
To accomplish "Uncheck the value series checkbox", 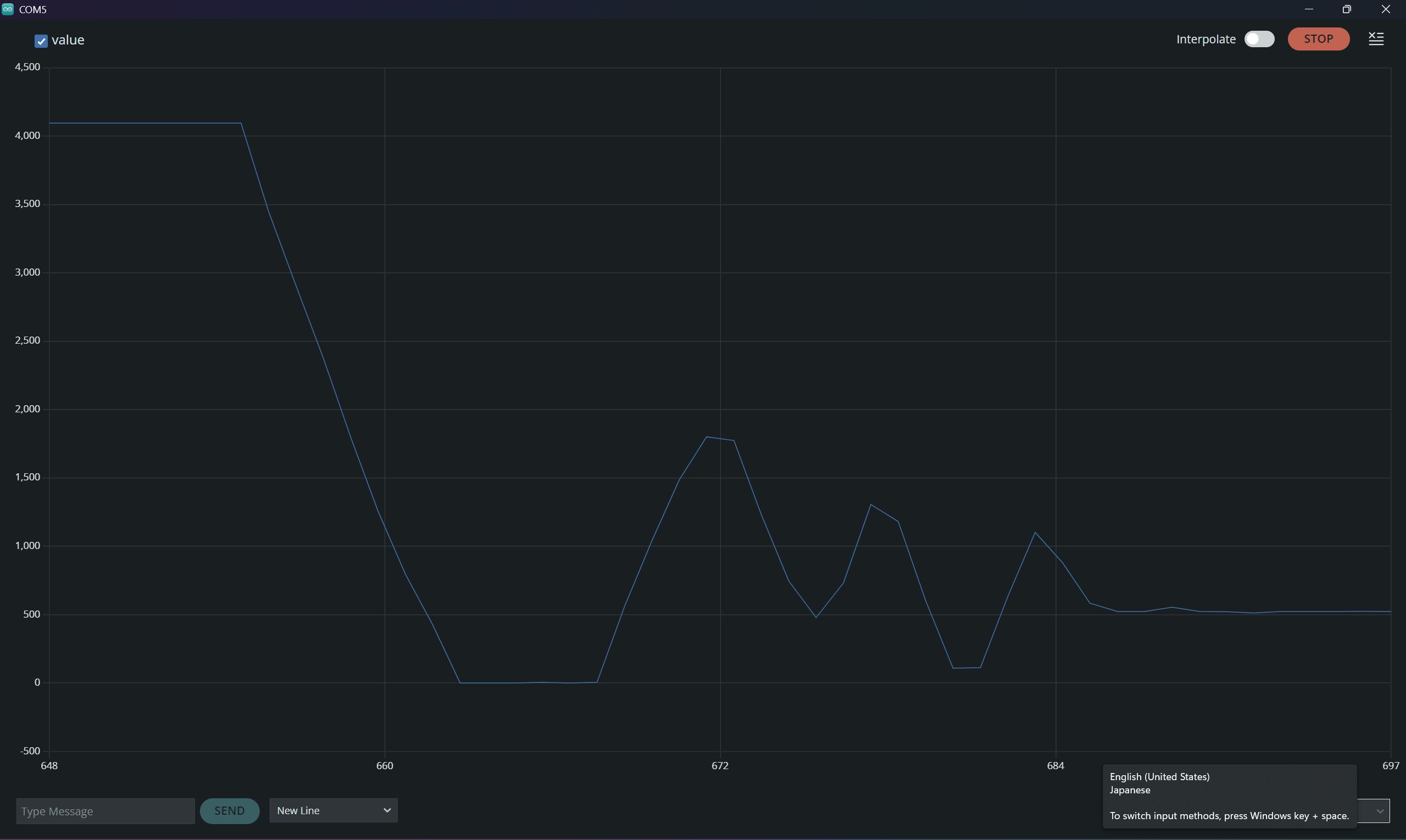I will 41,41.
